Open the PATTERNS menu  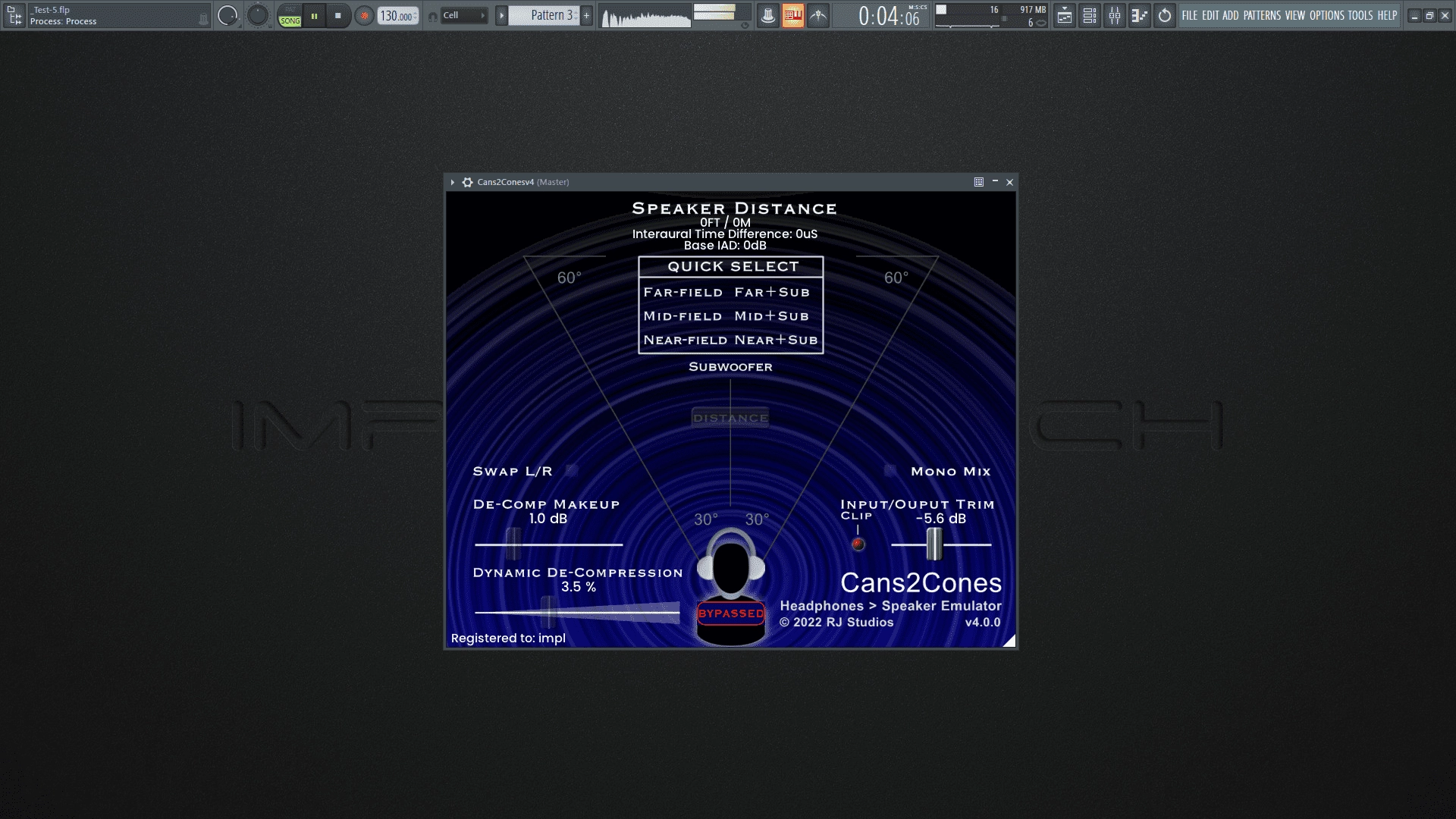[x=1262, y=15]
